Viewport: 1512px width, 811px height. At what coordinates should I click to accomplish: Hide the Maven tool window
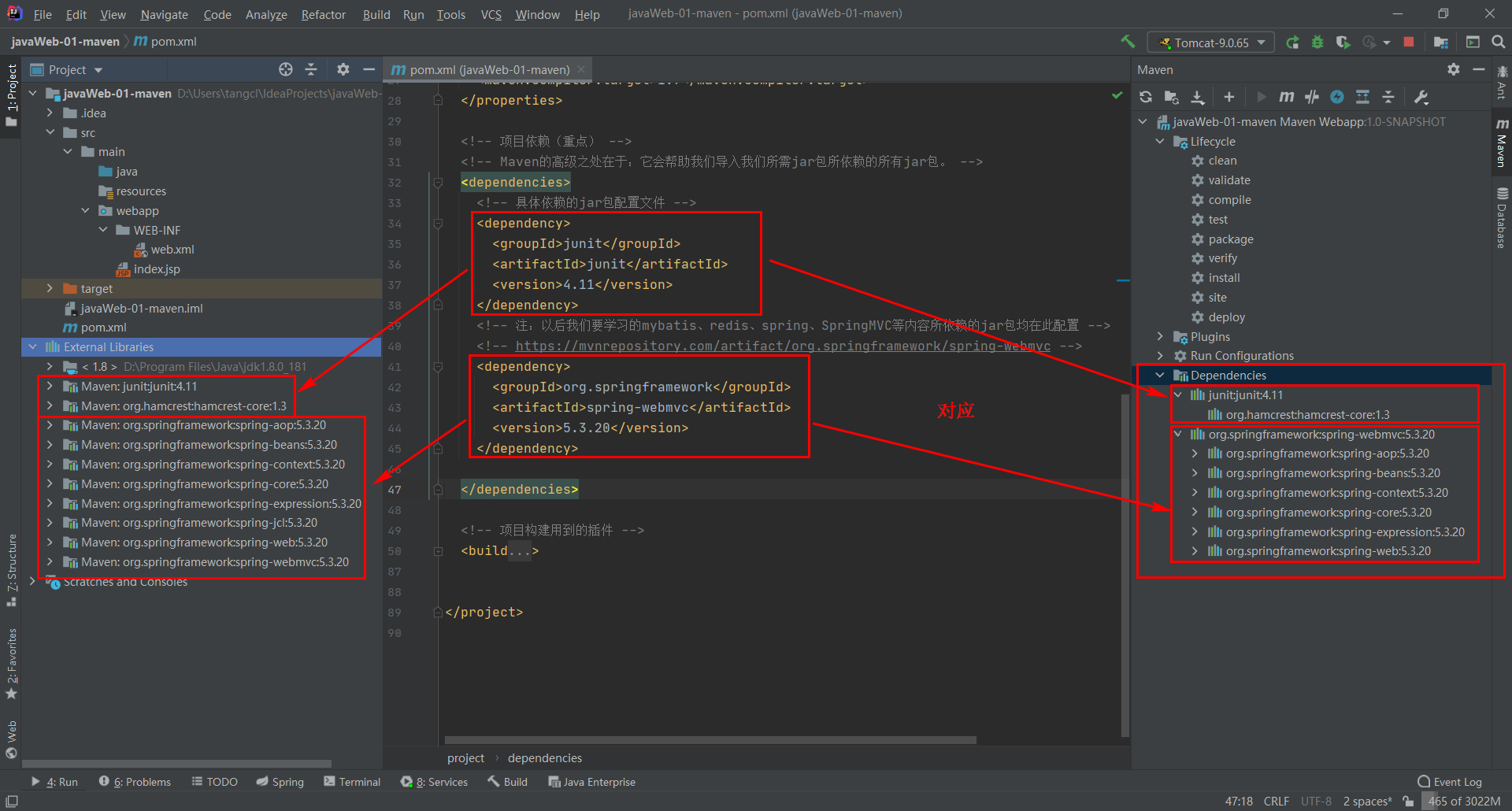(1479, 69)
